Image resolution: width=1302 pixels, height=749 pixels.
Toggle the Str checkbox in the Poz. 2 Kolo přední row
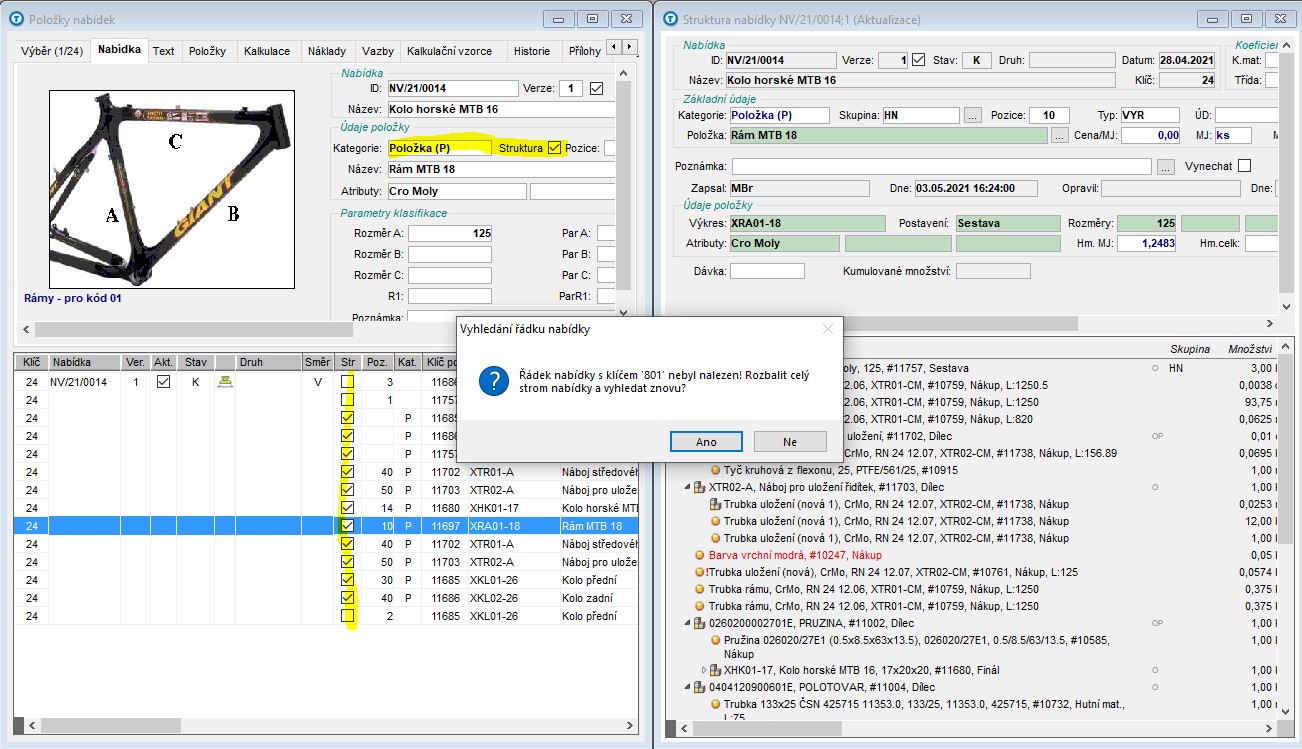coord(348,616)
